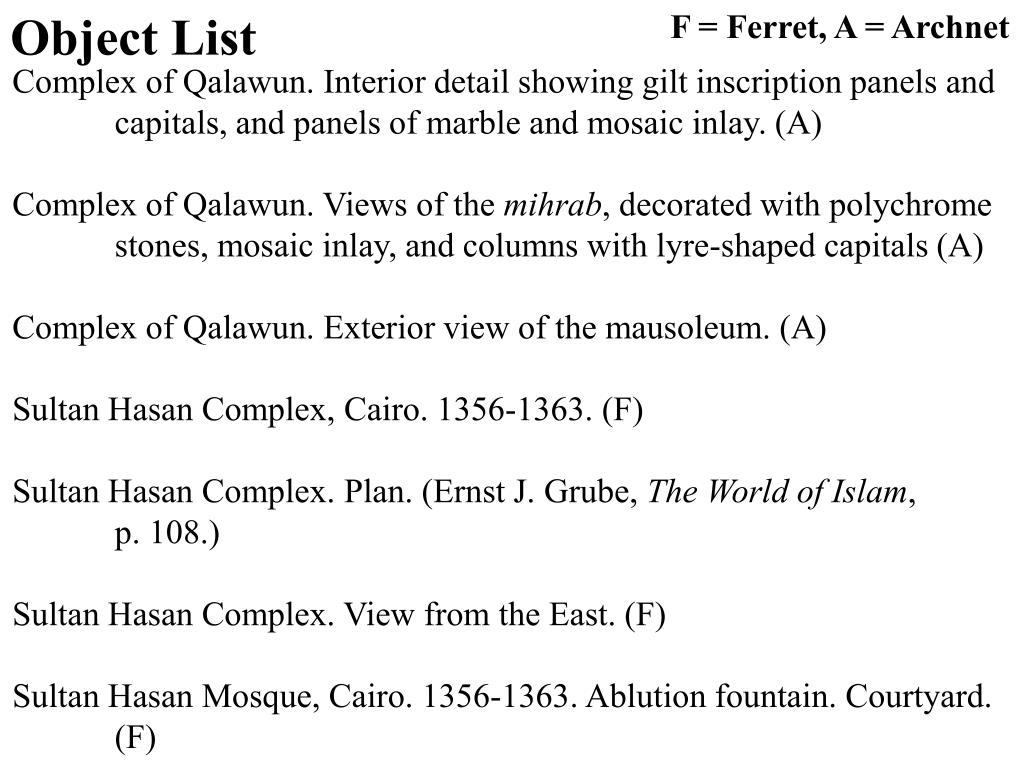Screen dimensions: 1024x768
Task: Click the '(A)' after 'mausoleum.'
Action: (x=803, y=328)
